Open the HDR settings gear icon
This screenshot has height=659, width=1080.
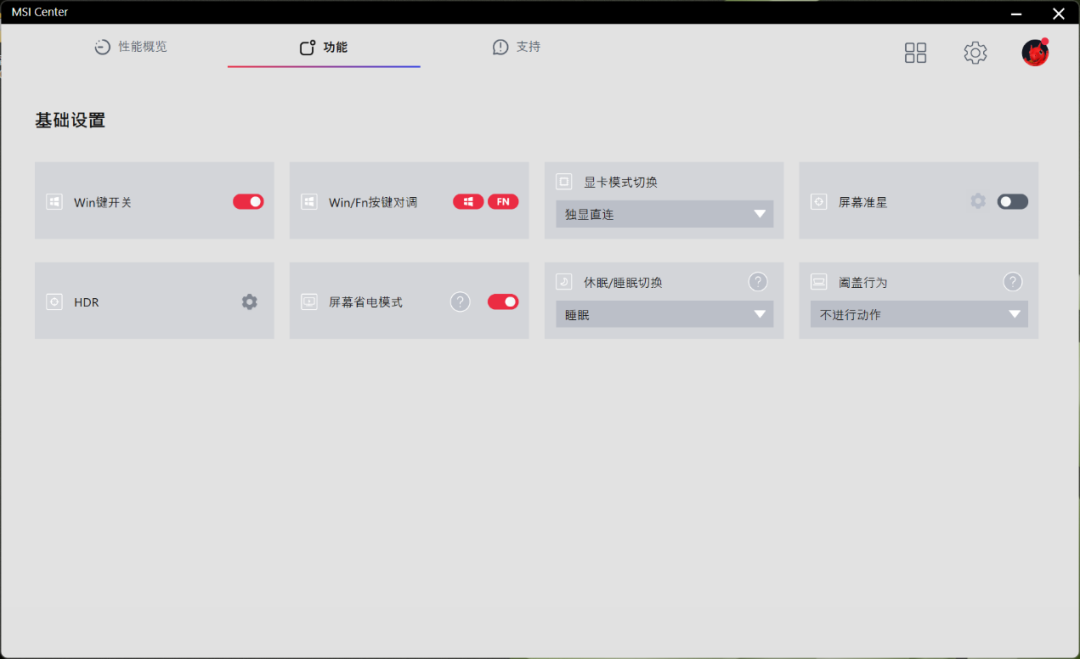click(249, 302)
